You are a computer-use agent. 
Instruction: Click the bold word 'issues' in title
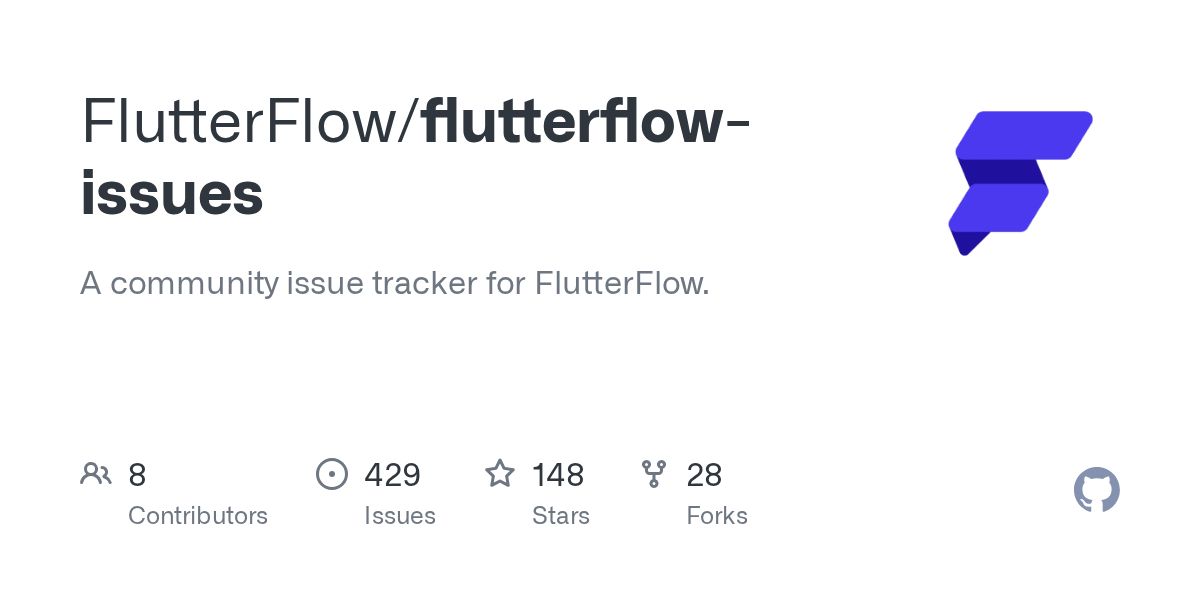click(172, 193)
